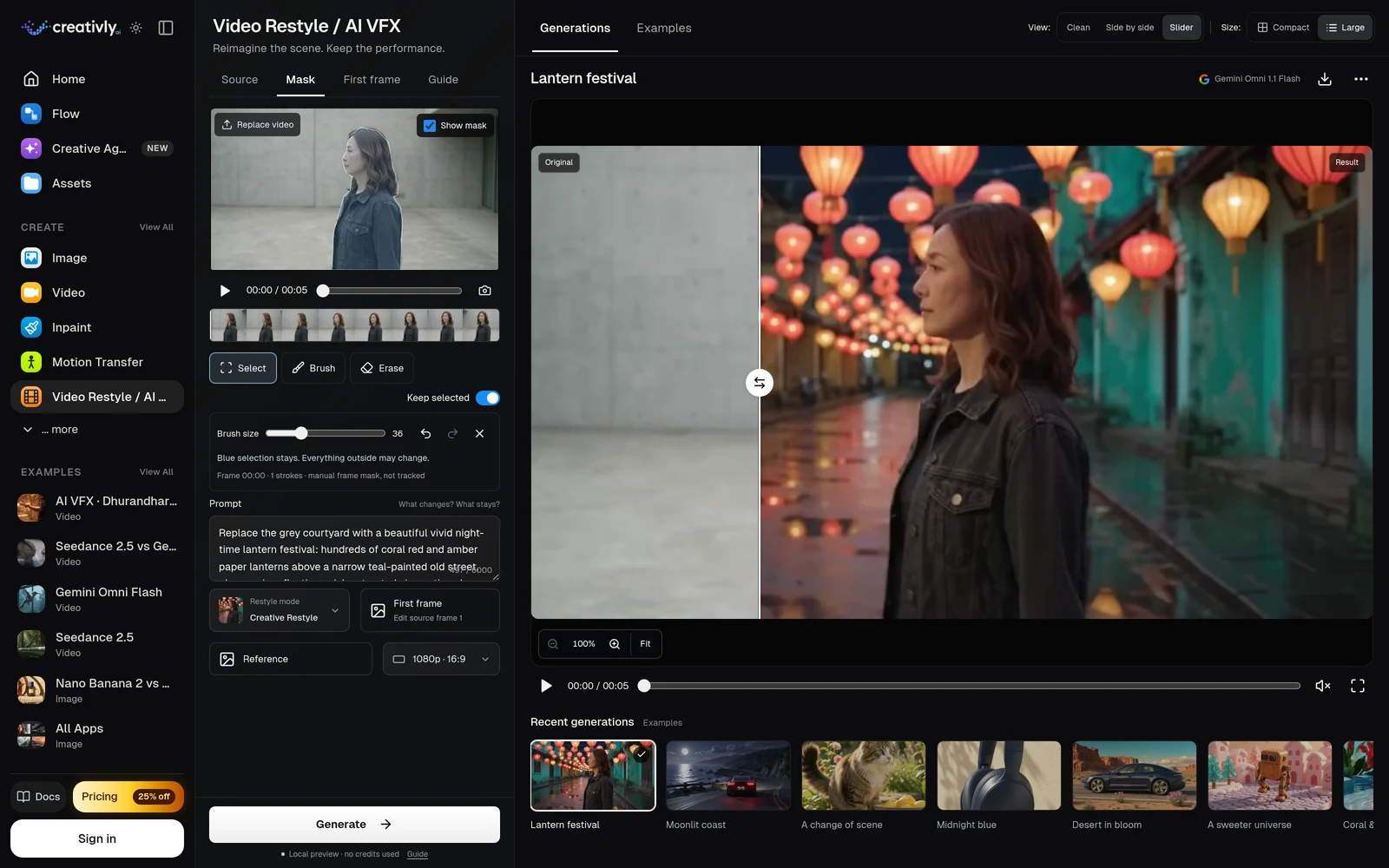Viewport: 1389px width, 868px height.
Task: Zoom in the preview
Action: click(615, 644)
